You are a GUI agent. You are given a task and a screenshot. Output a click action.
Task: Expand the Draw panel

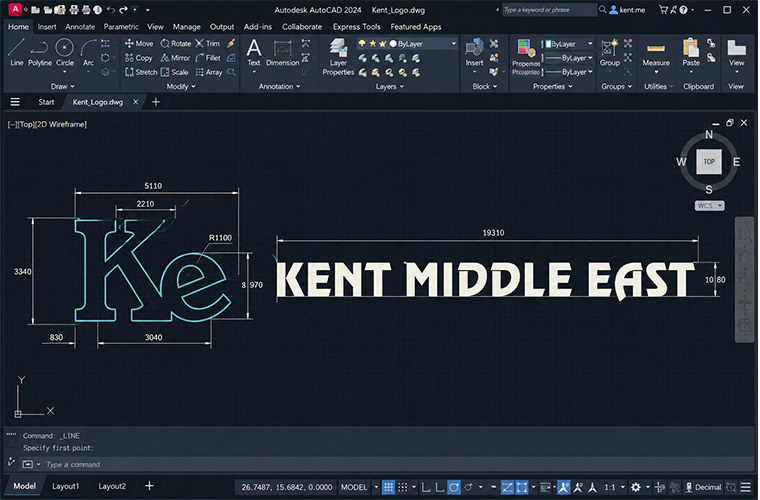(63, 86)
